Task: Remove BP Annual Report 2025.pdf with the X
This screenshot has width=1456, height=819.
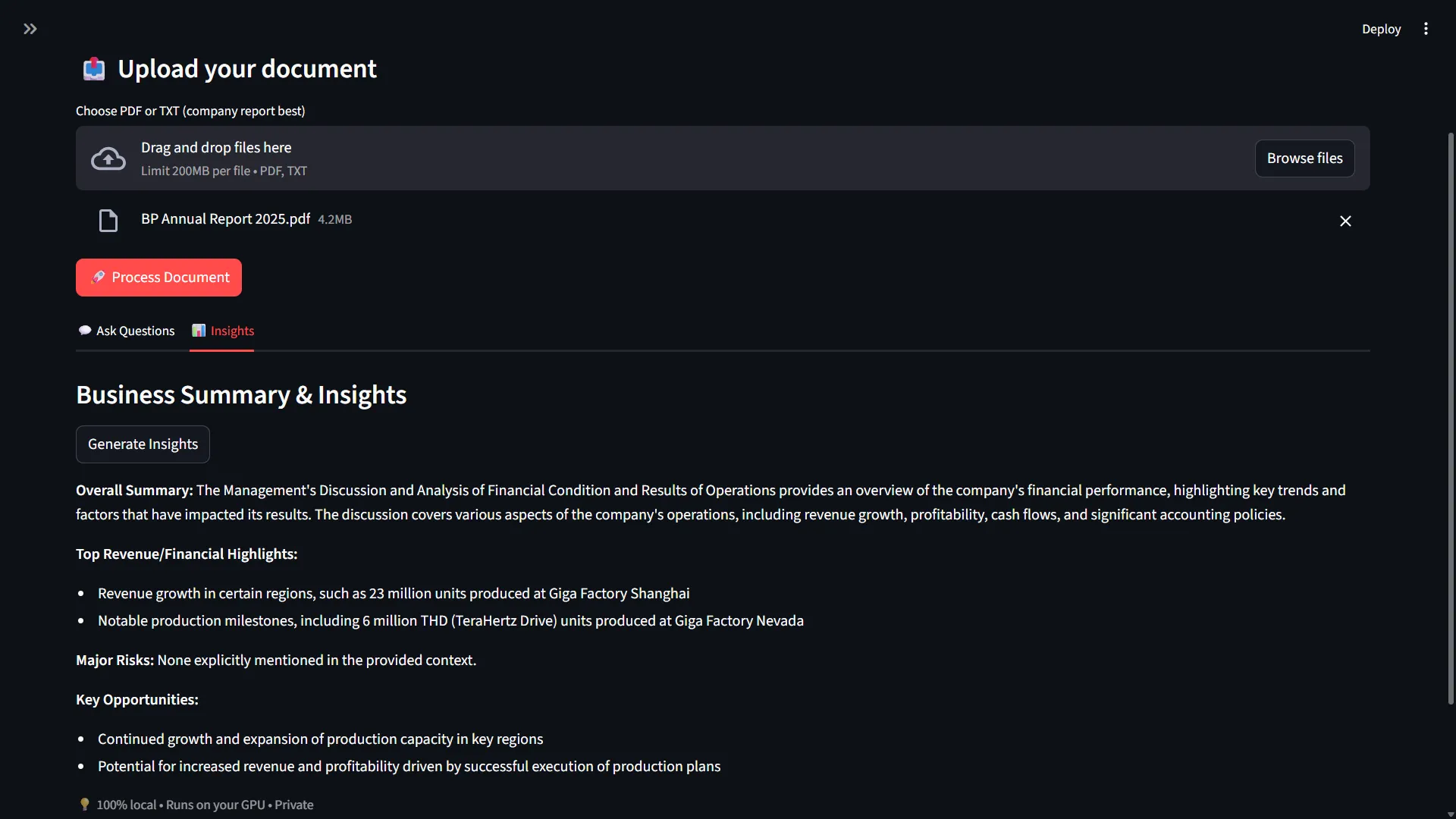Action: (1345, 221)
